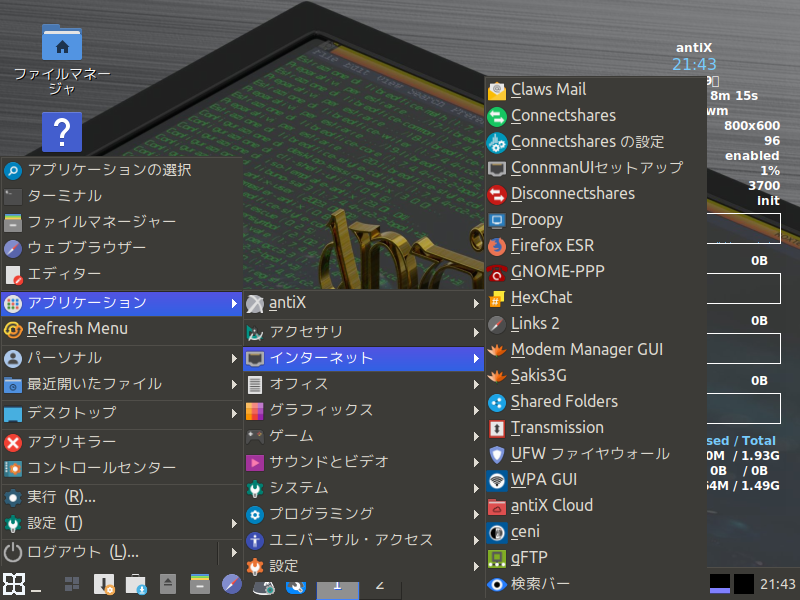Launch ceni network tool

pos(595,532)
